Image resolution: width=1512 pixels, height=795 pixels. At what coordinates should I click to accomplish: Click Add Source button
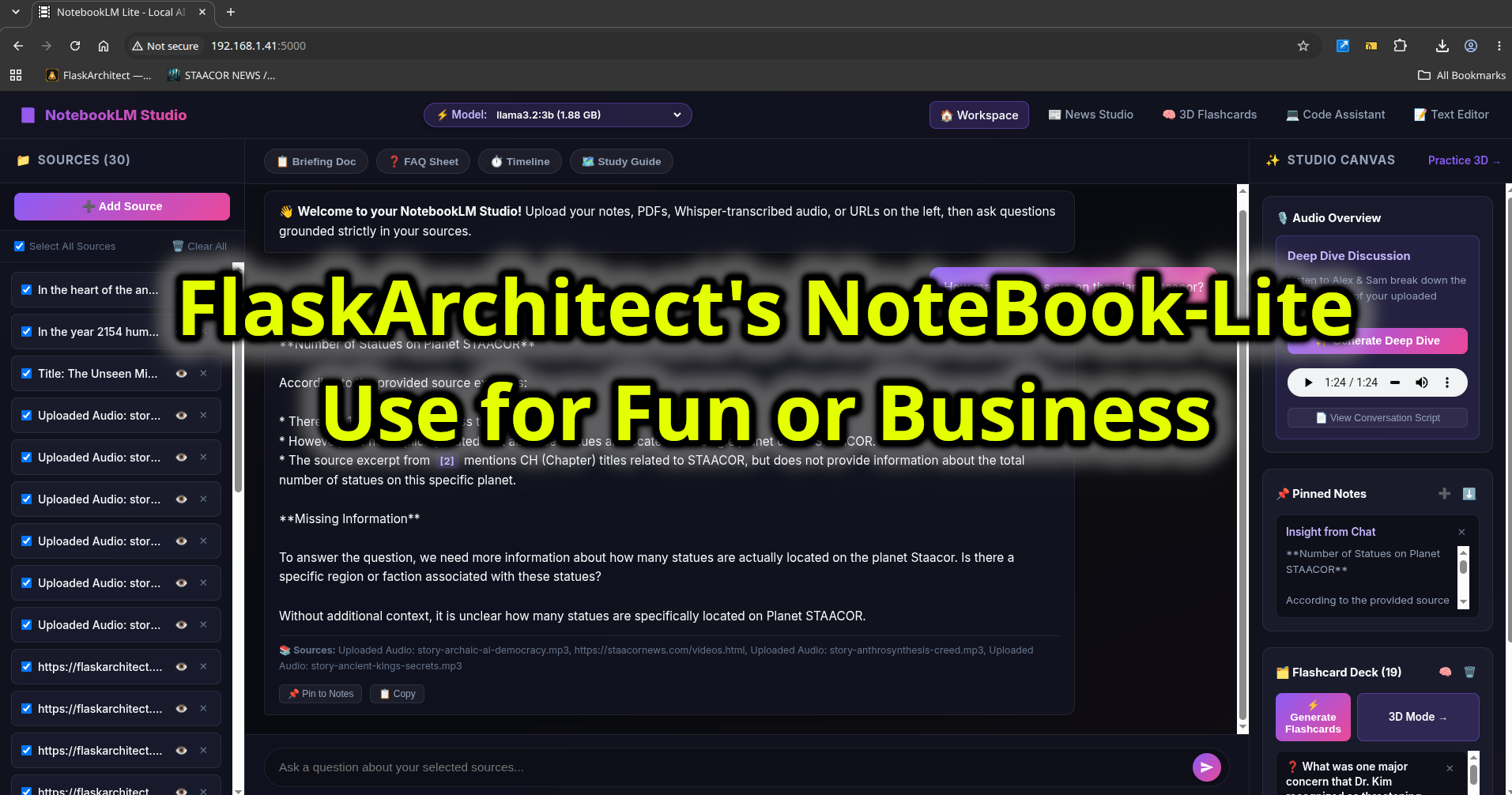[122, 206]
